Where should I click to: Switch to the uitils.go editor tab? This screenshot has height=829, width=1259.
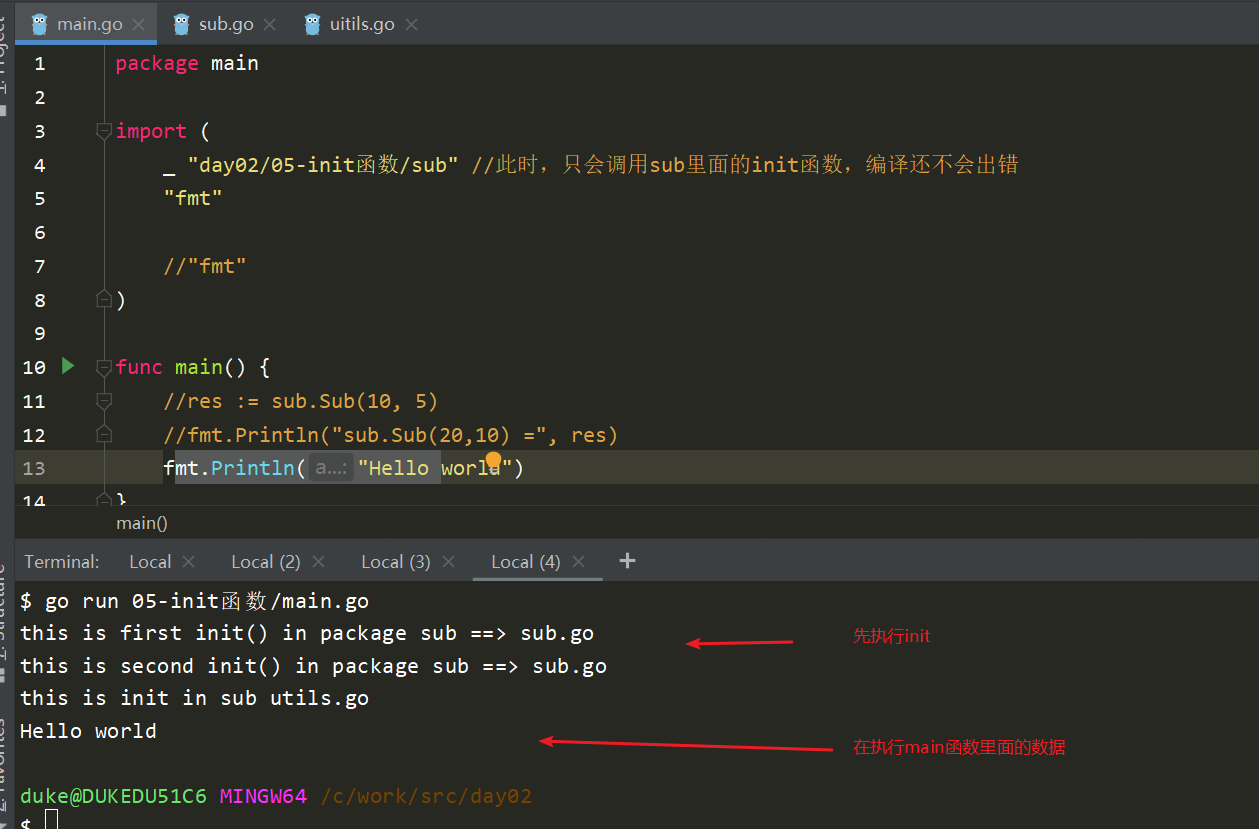pos(362,24)
